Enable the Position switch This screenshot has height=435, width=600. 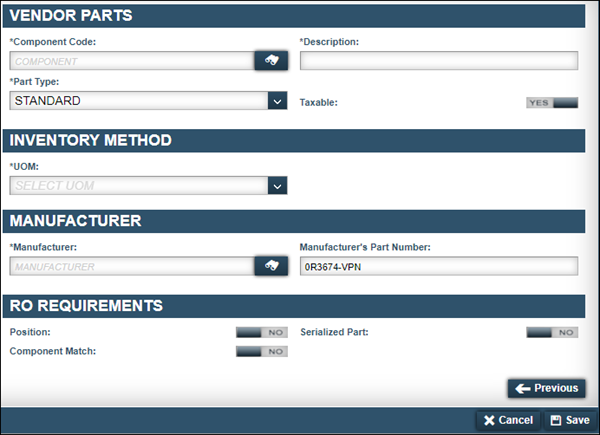coord(261,332)
